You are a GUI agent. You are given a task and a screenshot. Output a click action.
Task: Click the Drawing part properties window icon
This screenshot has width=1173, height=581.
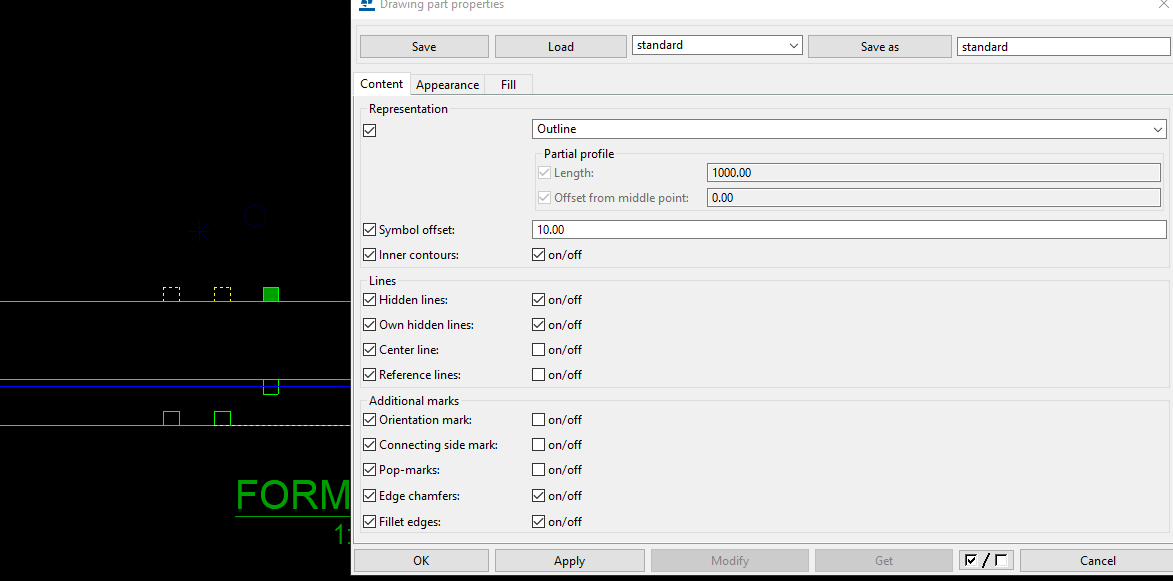(x=366, y=5)
